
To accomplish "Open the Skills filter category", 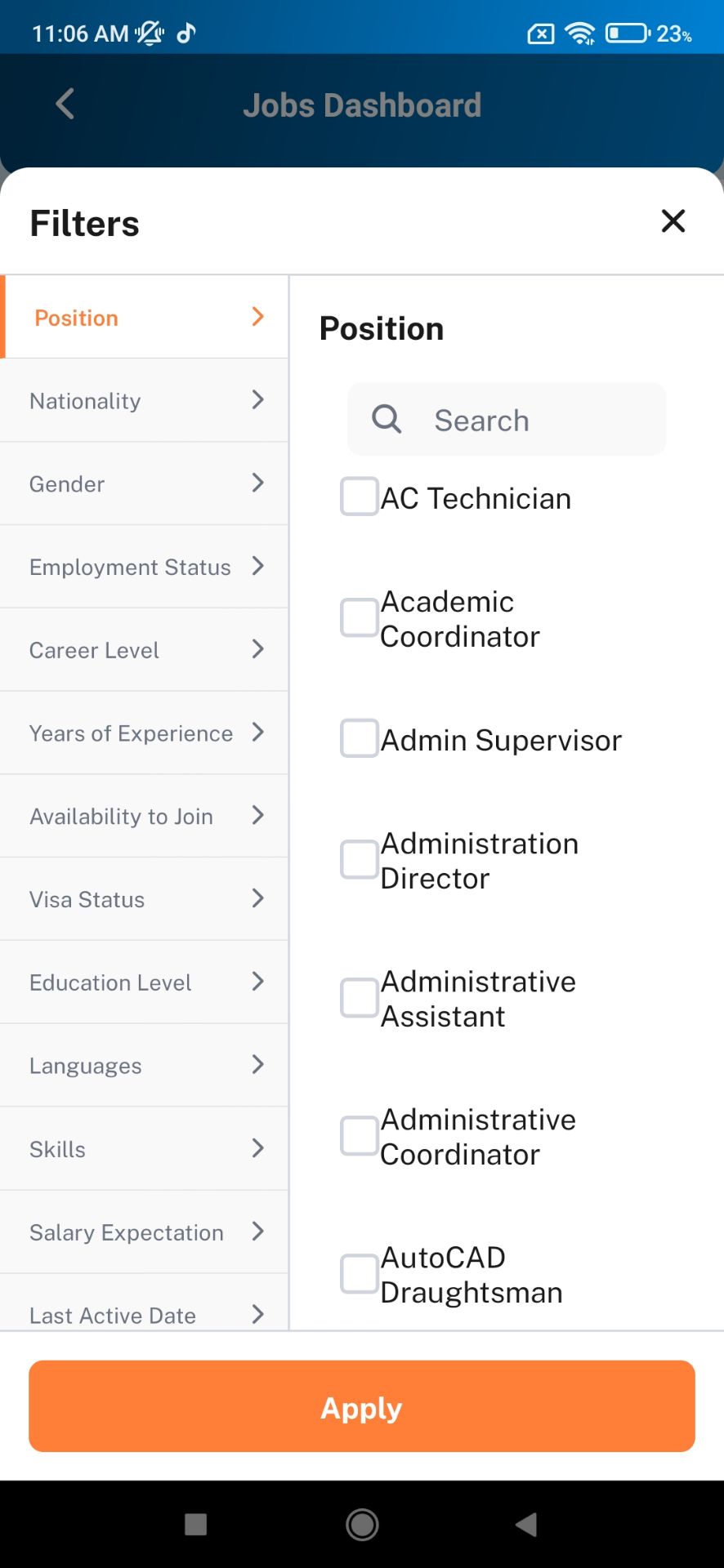I will pyautogui.click(x=145, y=1148).
